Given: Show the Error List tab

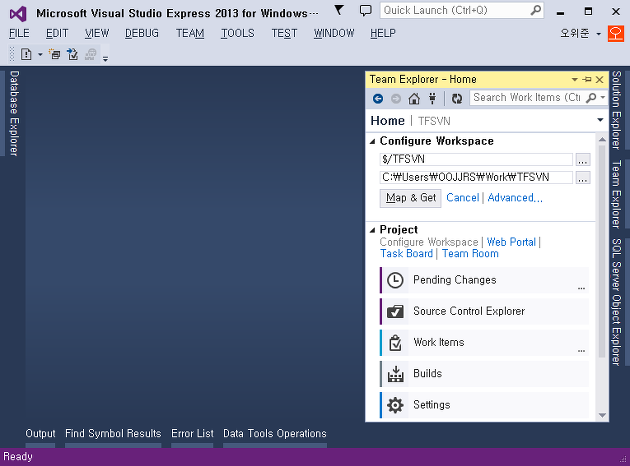Looking at the screenshot, I should coord(192,433).
